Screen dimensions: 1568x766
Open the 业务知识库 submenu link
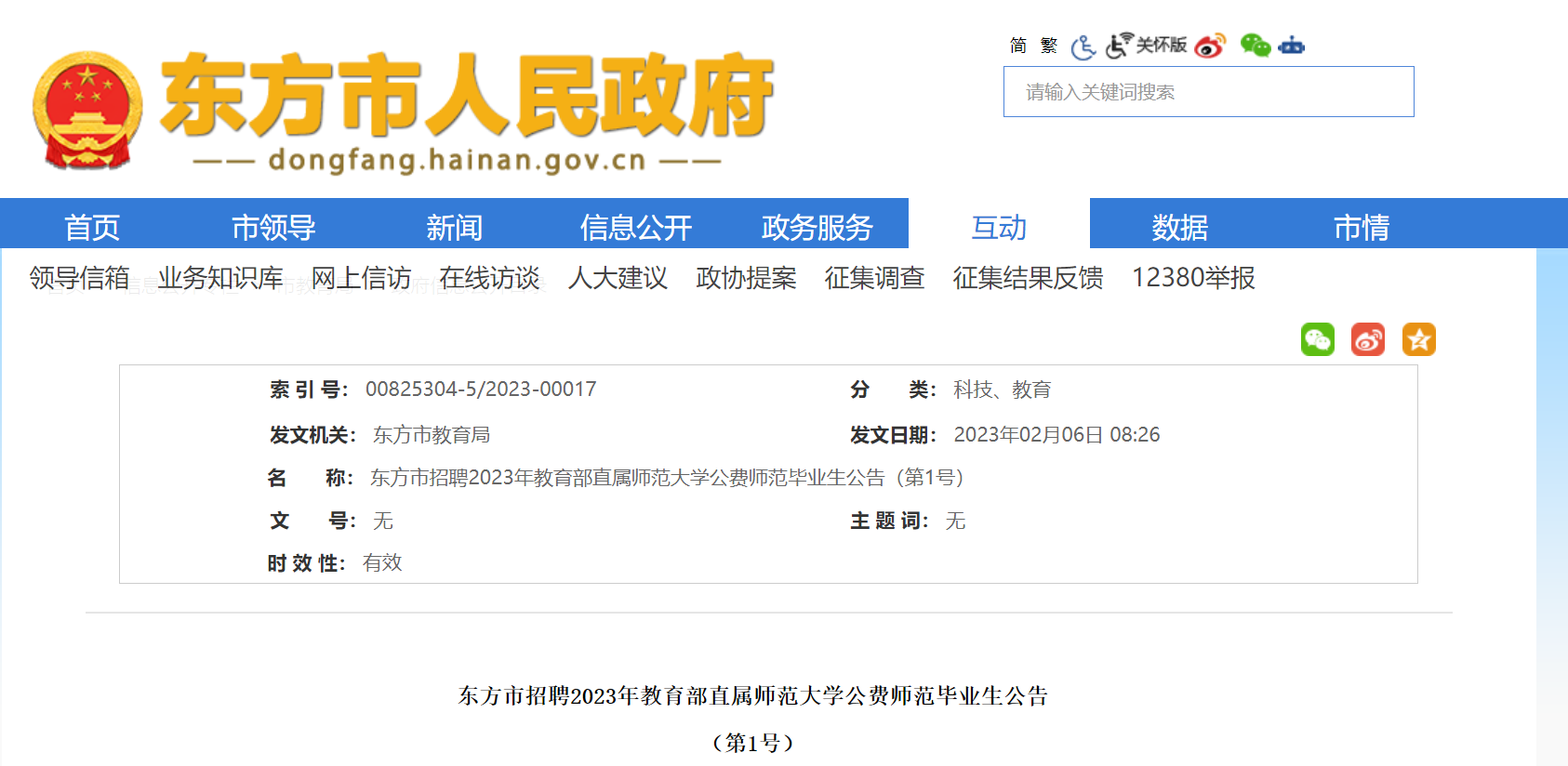click(220, 278)
